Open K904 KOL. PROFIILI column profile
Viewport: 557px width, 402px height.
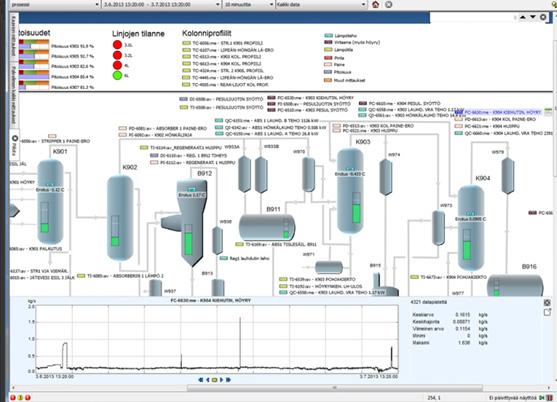coord(222,64)
